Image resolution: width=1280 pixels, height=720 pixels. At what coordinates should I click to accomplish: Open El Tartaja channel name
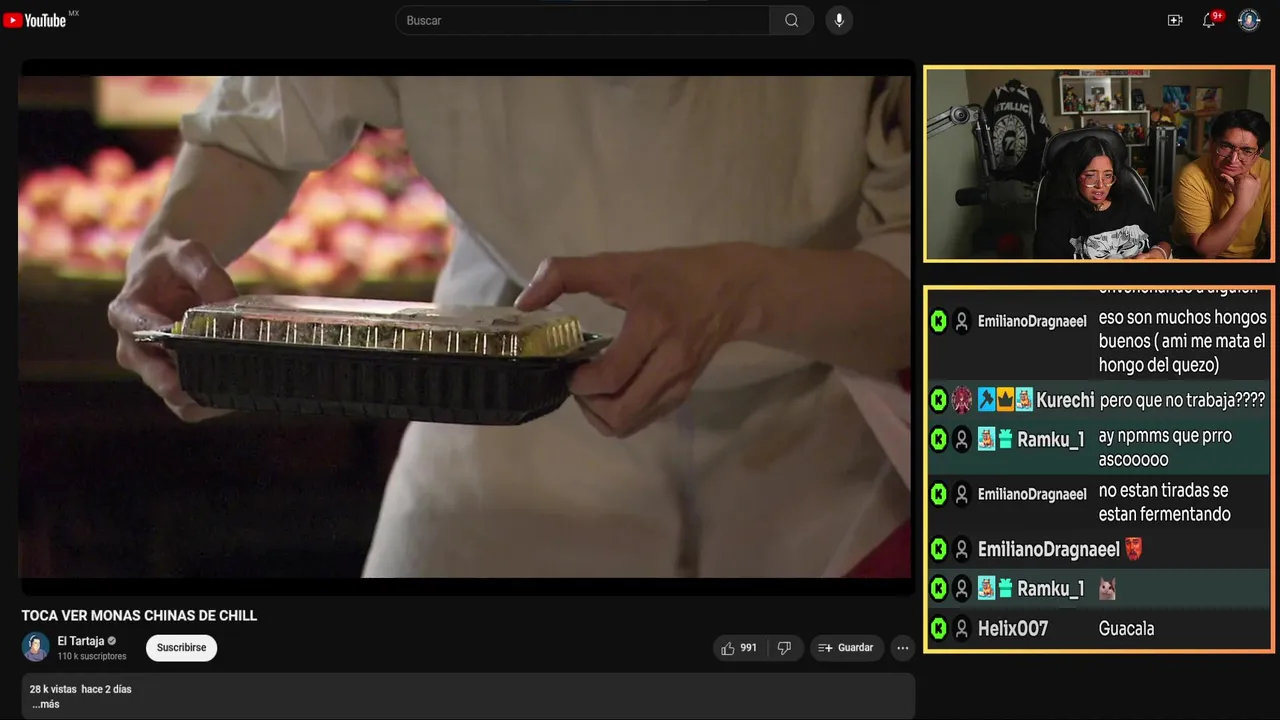[80, 641]
